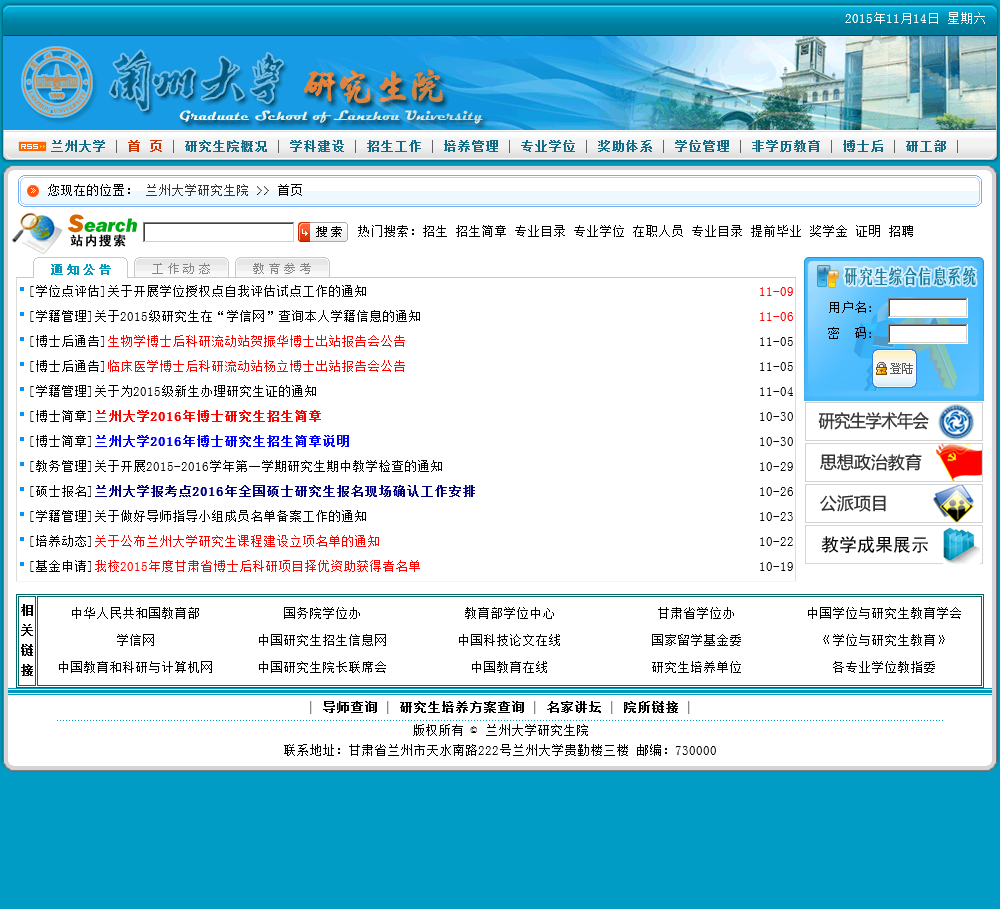This screenshot has width=1000, height=909.
Task: Click 兰州大学研究生院 breadcrumb link
Action: pos(196,190)
